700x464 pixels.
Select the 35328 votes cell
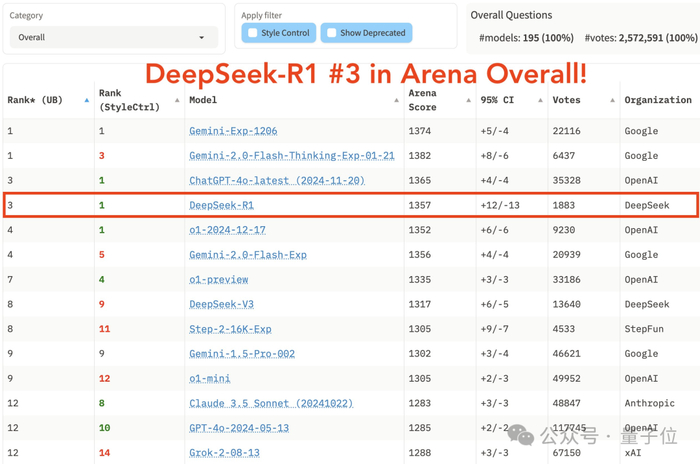pos(567,180)
